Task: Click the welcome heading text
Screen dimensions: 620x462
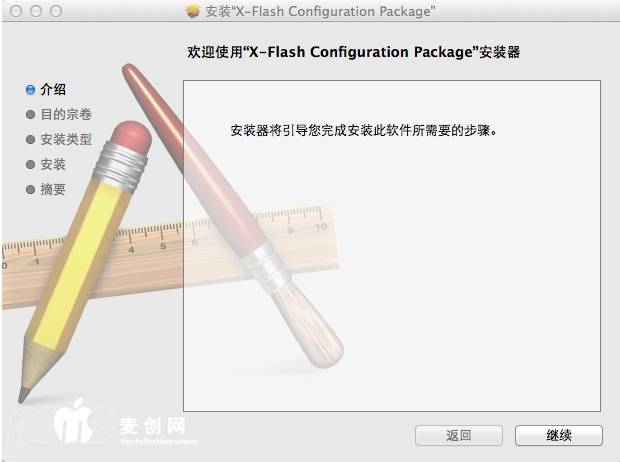Action: 353,52
